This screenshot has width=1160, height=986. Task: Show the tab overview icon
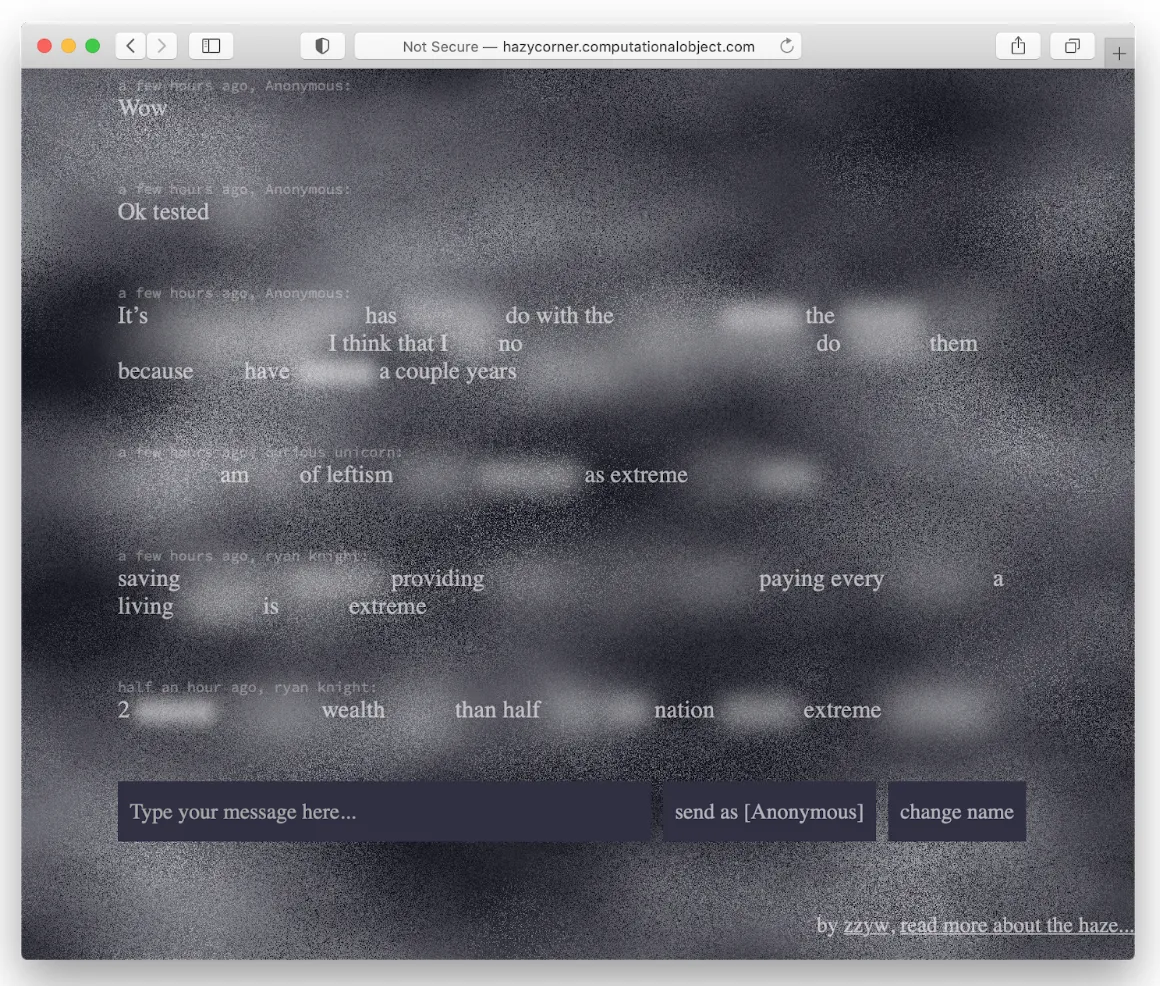[x=1072, y=46]
